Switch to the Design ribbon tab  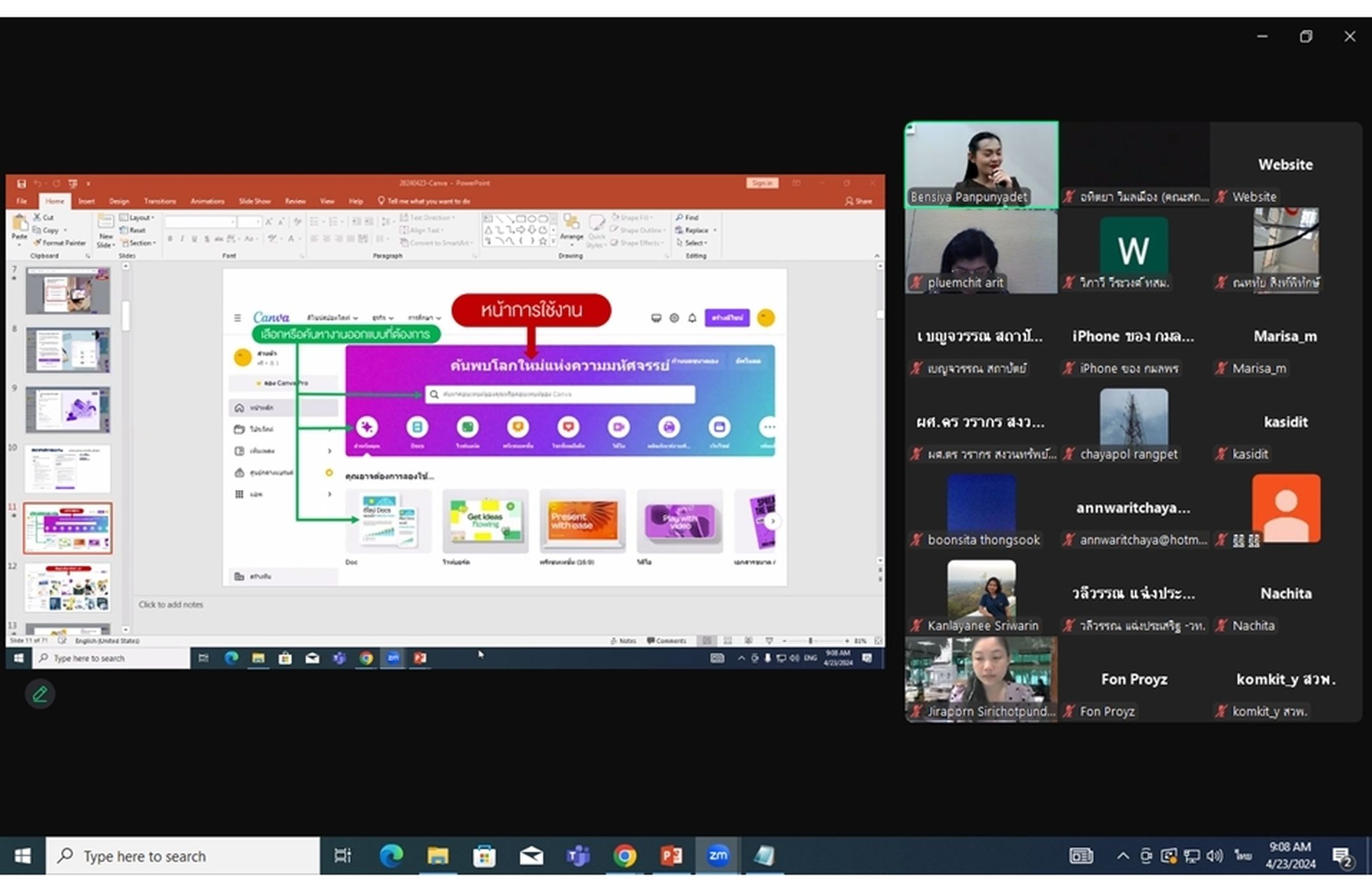point(119,201)
